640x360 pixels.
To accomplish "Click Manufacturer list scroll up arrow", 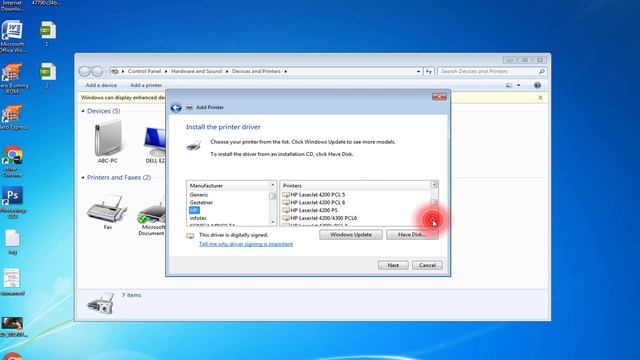I will point(273,185).
